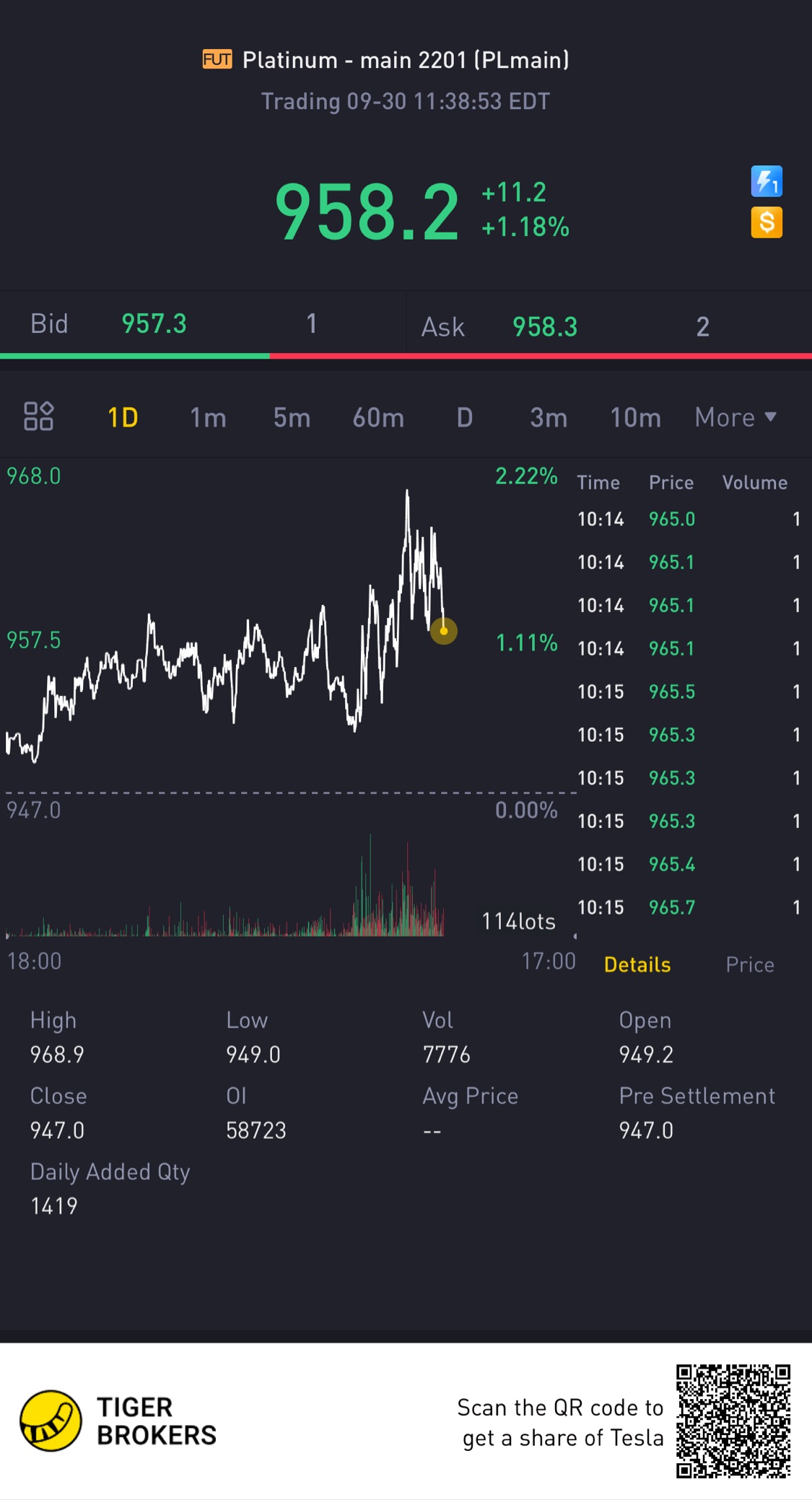The image size is (812, 1500).
Task: Switch to the 3m chart interval
Action: (x=549, y=417)
